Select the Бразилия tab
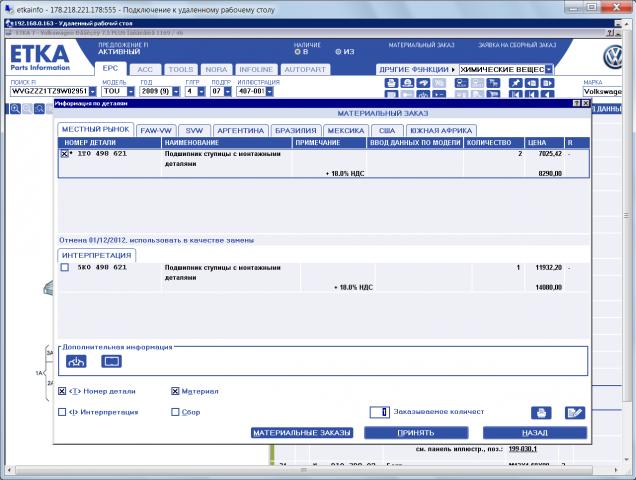The image size is (636, 480). pyautogui.click(x=296, y=131)
